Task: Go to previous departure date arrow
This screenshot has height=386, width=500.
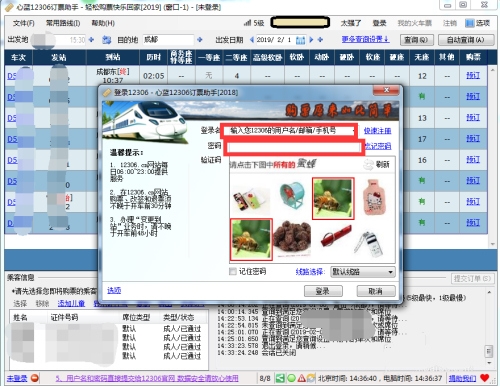Action: [252, 40]
